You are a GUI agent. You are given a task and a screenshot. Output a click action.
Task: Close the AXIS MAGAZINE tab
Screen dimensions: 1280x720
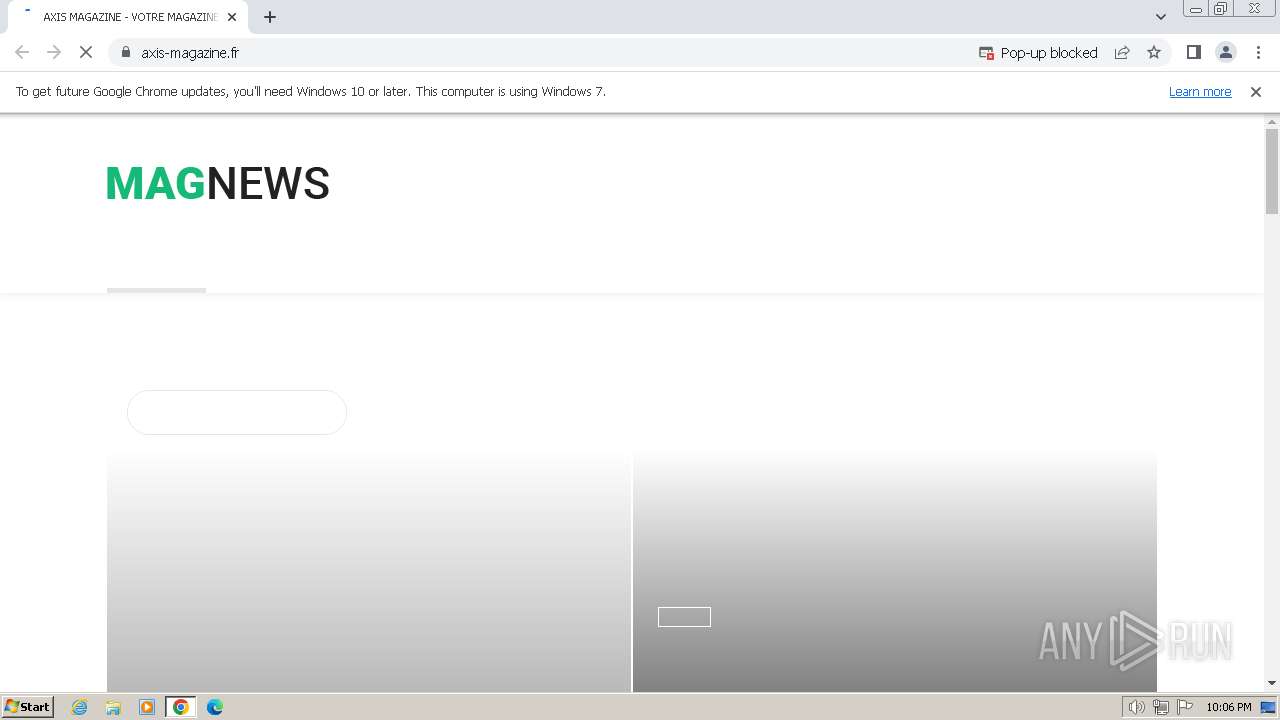[x=232, y=17]
